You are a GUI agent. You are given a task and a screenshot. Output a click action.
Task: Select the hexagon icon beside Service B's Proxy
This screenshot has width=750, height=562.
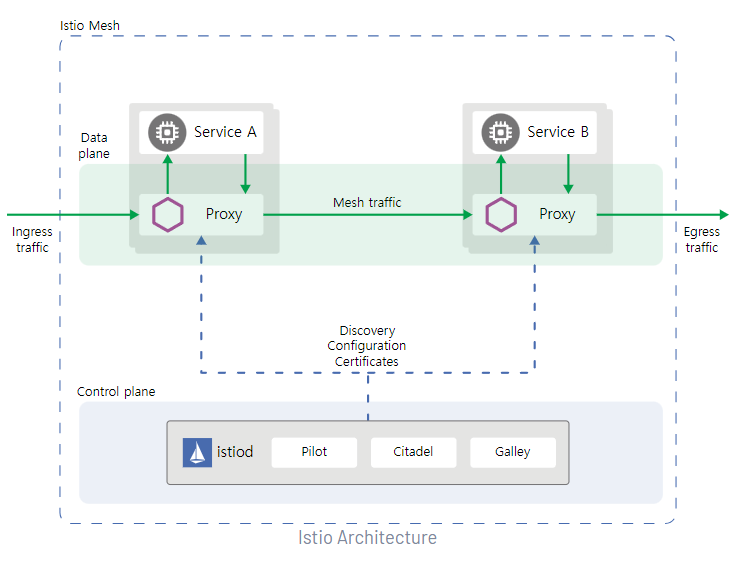click(501, 214)
